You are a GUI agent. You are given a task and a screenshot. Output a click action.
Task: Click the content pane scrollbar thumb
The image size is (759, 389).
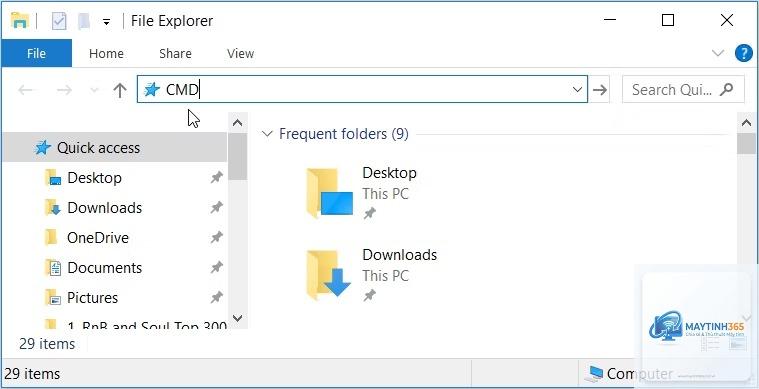coord(746,144)
